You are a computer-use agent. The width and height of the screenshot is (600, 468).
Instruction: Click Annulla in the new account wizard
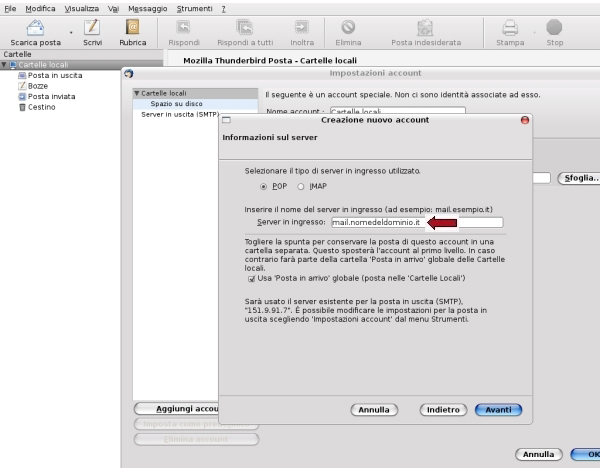(x=374, y=410)
